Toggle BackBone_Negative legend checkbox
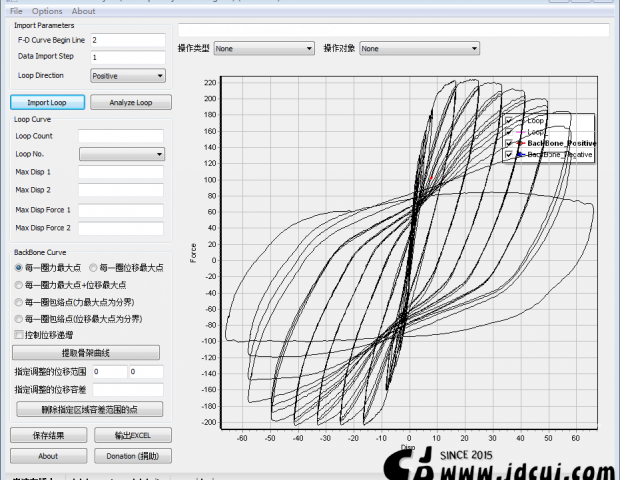 [x=510, y=155]
